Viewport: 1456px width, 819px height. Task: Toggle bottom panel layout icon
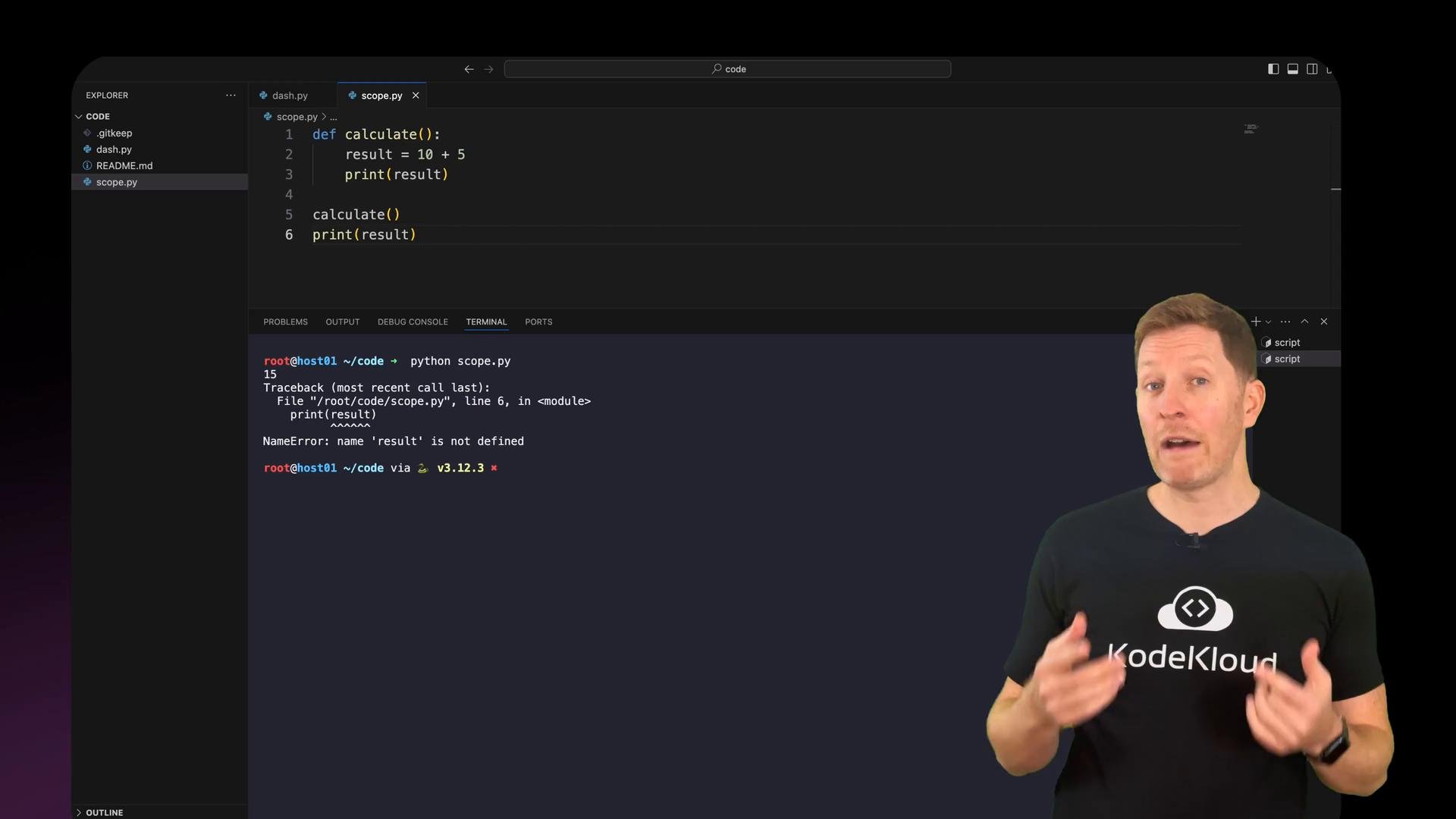pyautogui.click(x=1293, y=69)
